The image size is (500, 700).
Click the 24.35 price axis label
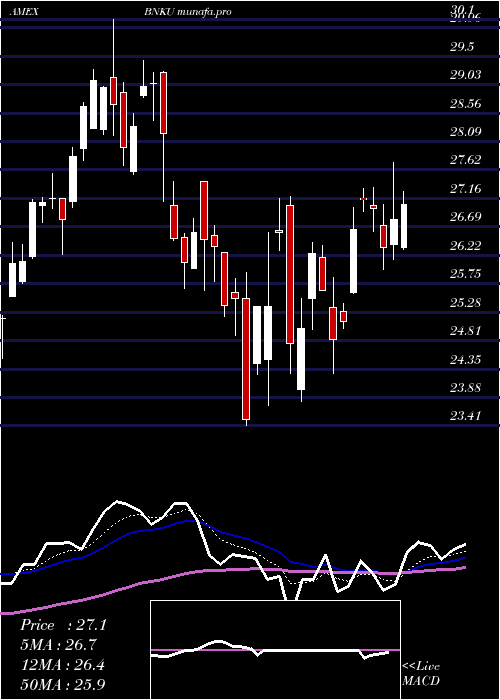pos(465,359)
